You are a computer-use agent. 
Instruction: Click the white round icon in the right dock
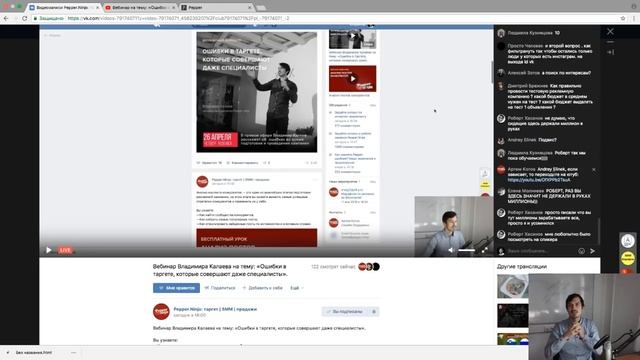(628, 241)
